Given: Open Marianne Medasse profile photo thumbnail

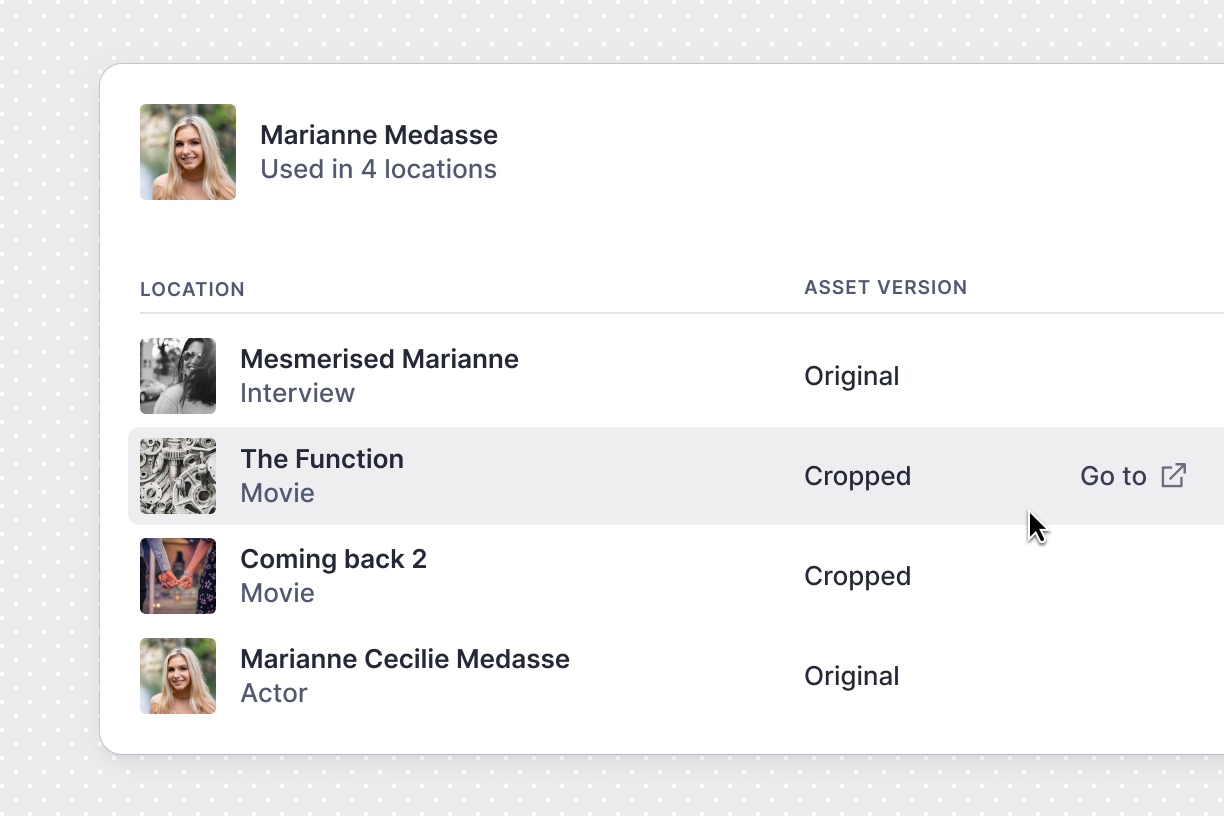Looking at the screenshot, I should (x=188, y=152).
